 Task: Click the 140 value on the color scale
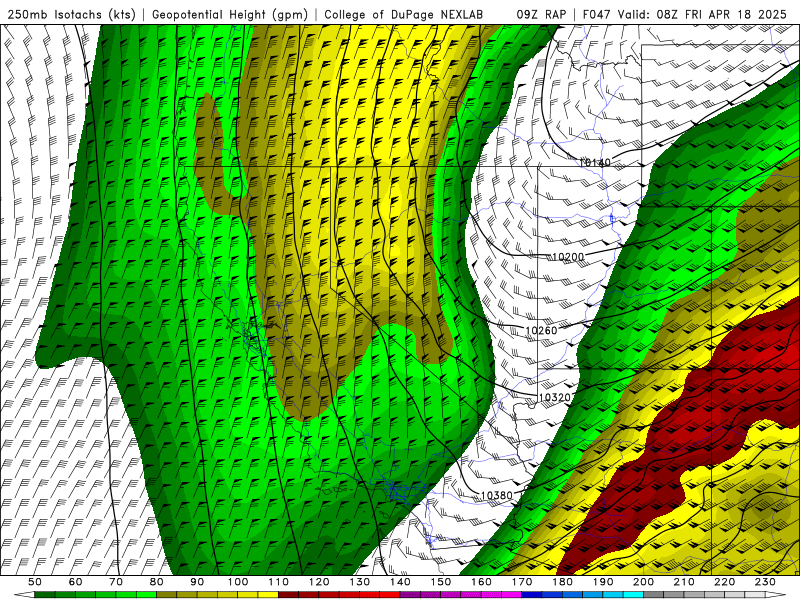(400, 582)
